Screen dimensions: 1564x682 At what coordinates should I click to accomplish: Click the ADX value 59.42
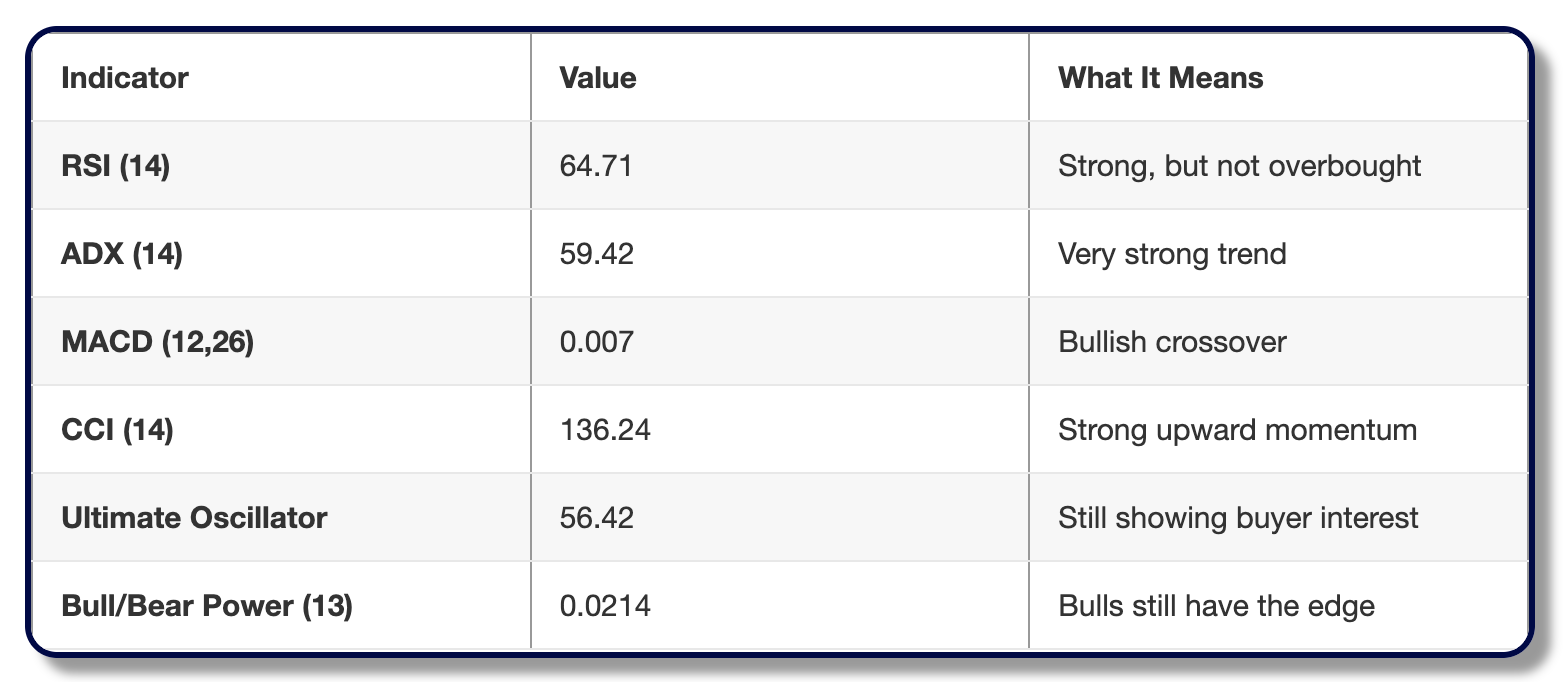click(597, 254)
